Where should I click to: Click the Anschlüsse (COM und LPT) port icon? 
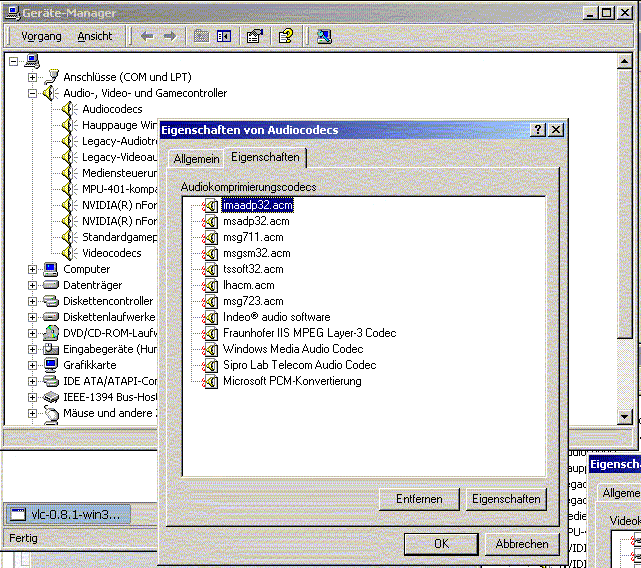[x=52, y=77]
